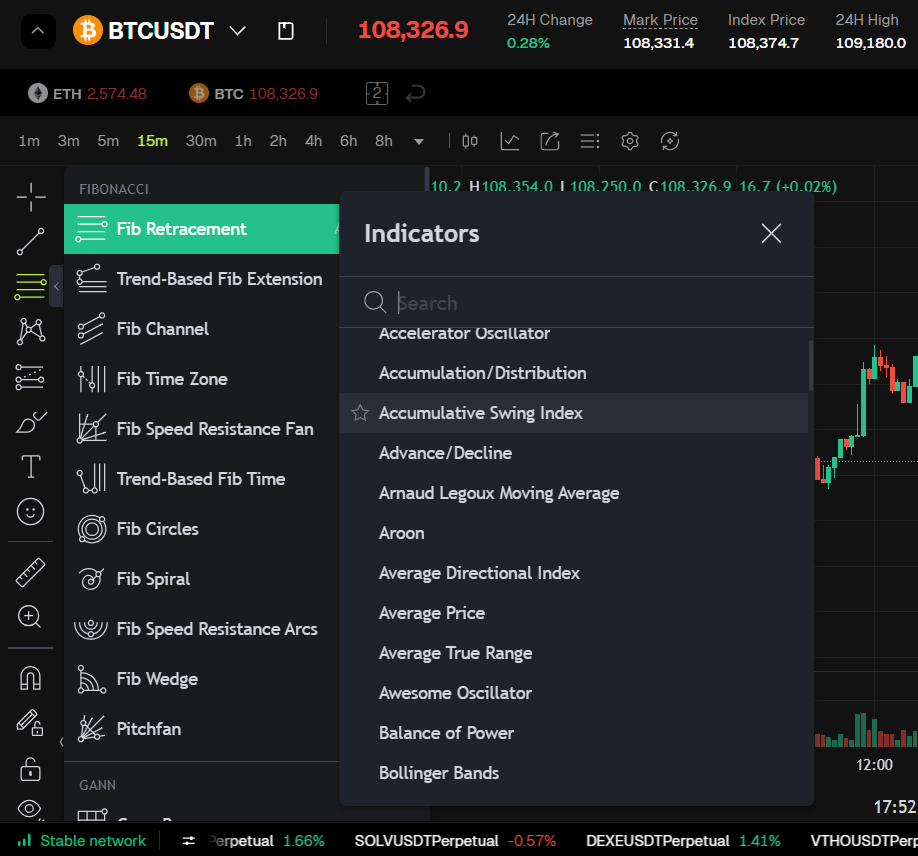Choose Pitchfan tool
Screen dimensions: 918x856
pyautogui.click(x=201, y=729)
